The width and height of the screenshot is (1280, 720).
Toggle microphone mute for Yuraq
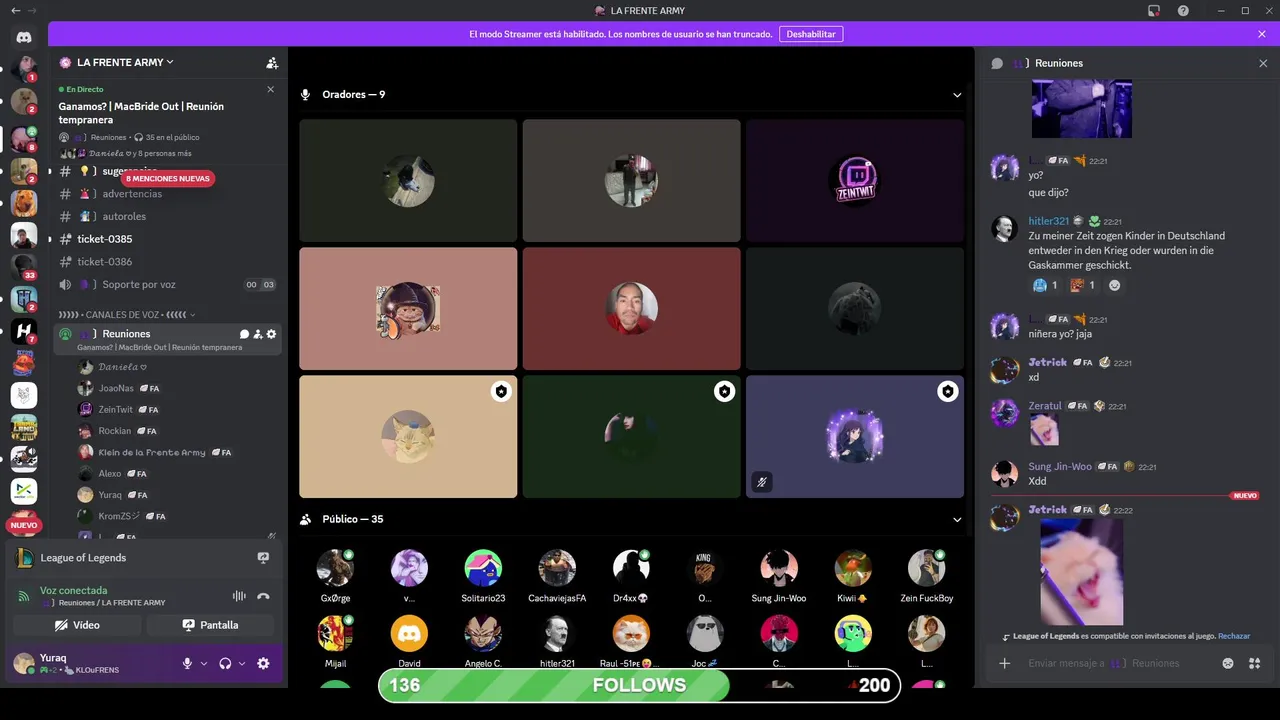(187, 663)
